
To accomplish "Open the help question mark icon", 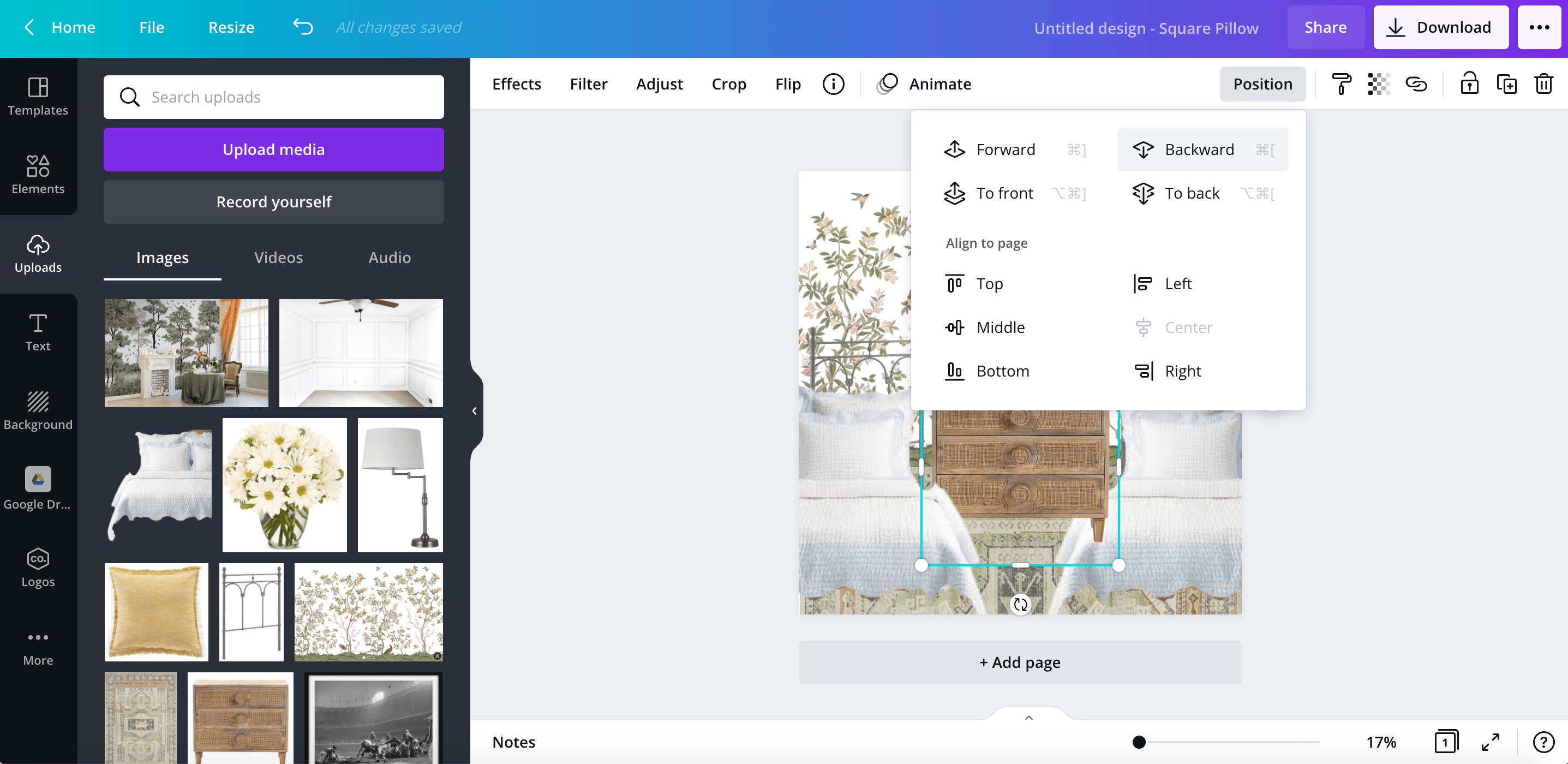I will (1543, 742).
